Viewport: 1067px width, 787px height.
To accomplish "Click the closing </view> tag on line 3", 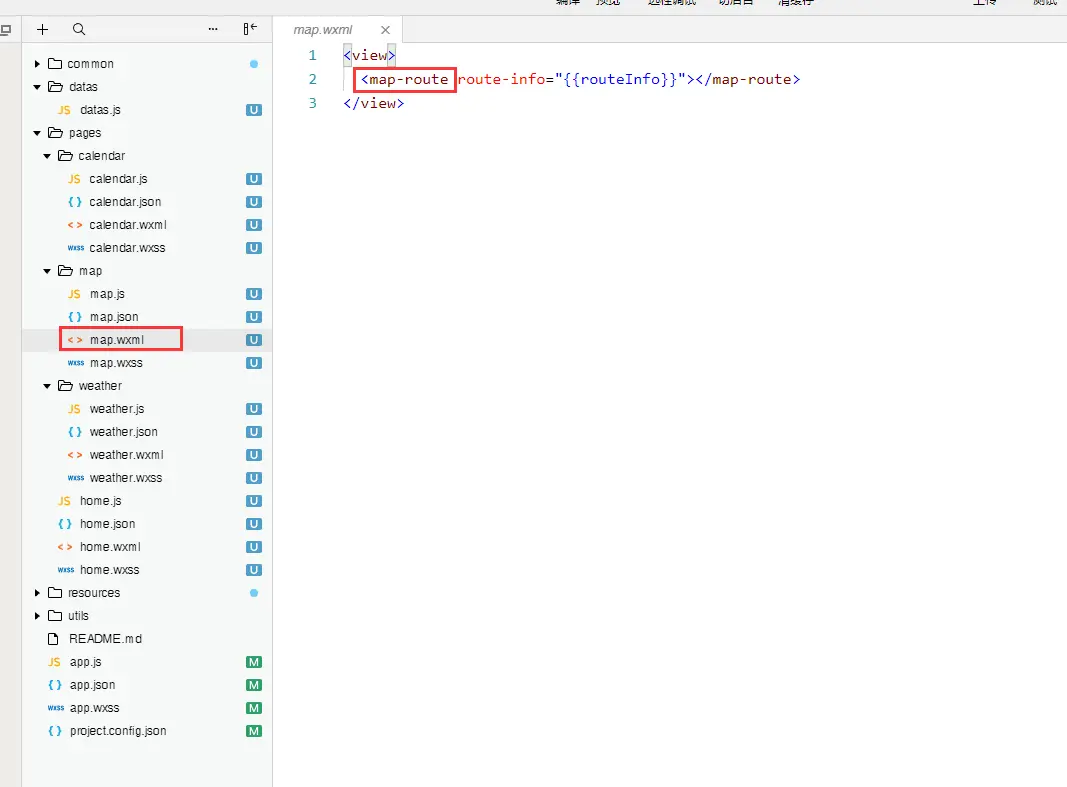I will (x=374, y=103).
